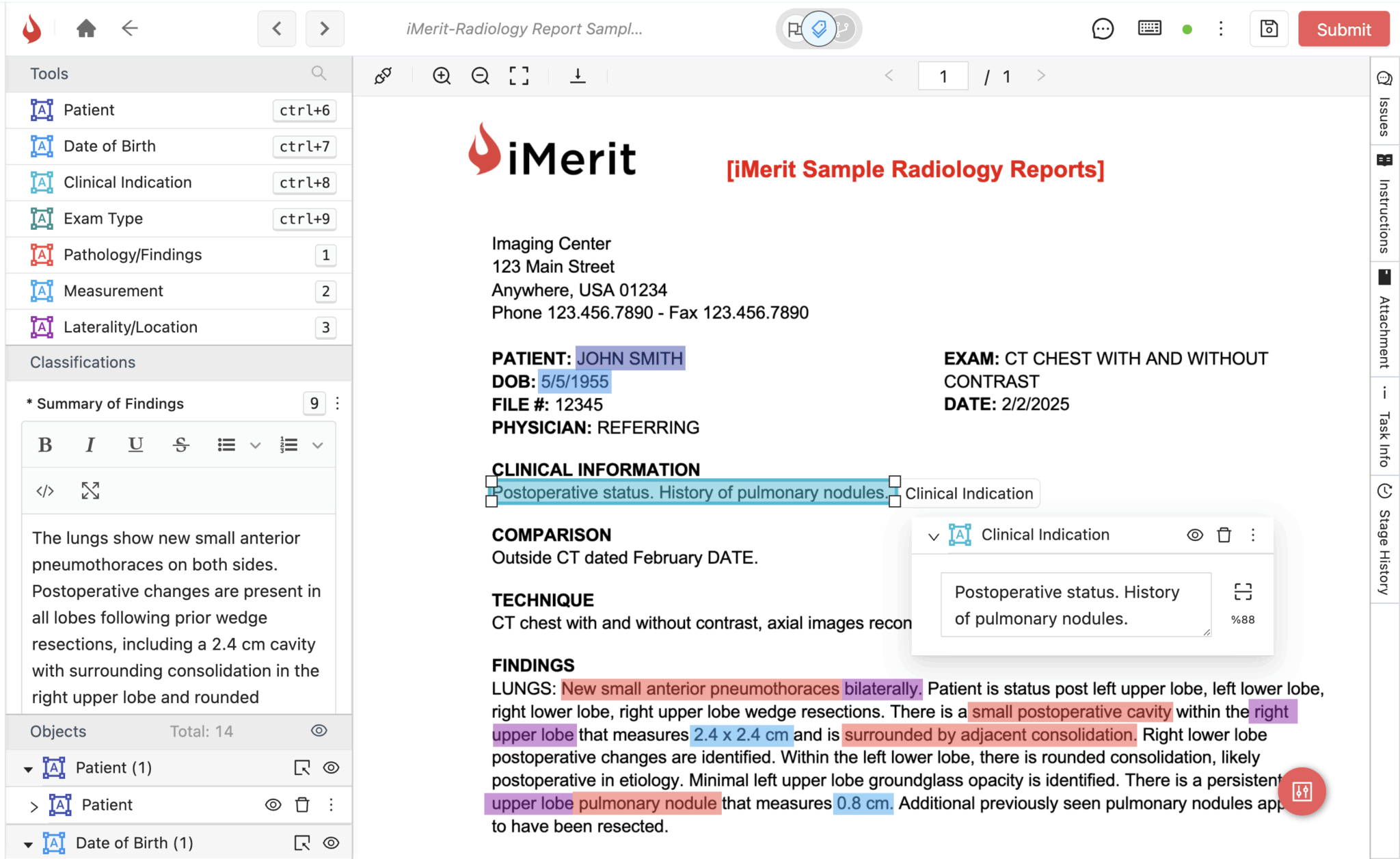Toggle underline formatting in summary editor
The height and width of the screenshot is (859, 1400).
point(135,445)
